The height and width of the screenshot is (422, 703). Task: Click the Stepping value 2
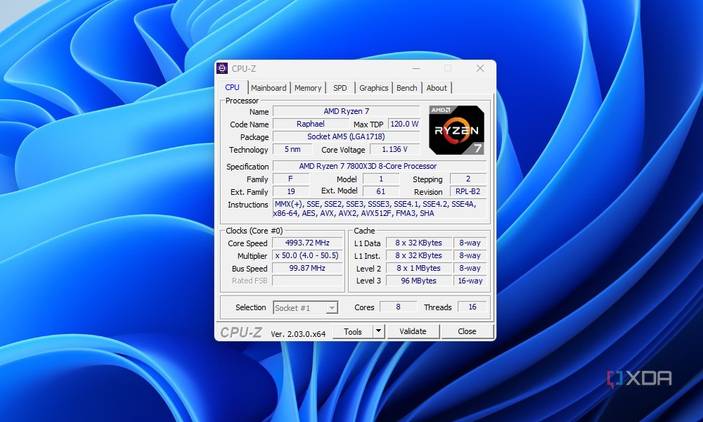pyautogui.click(x=468, y=179)
